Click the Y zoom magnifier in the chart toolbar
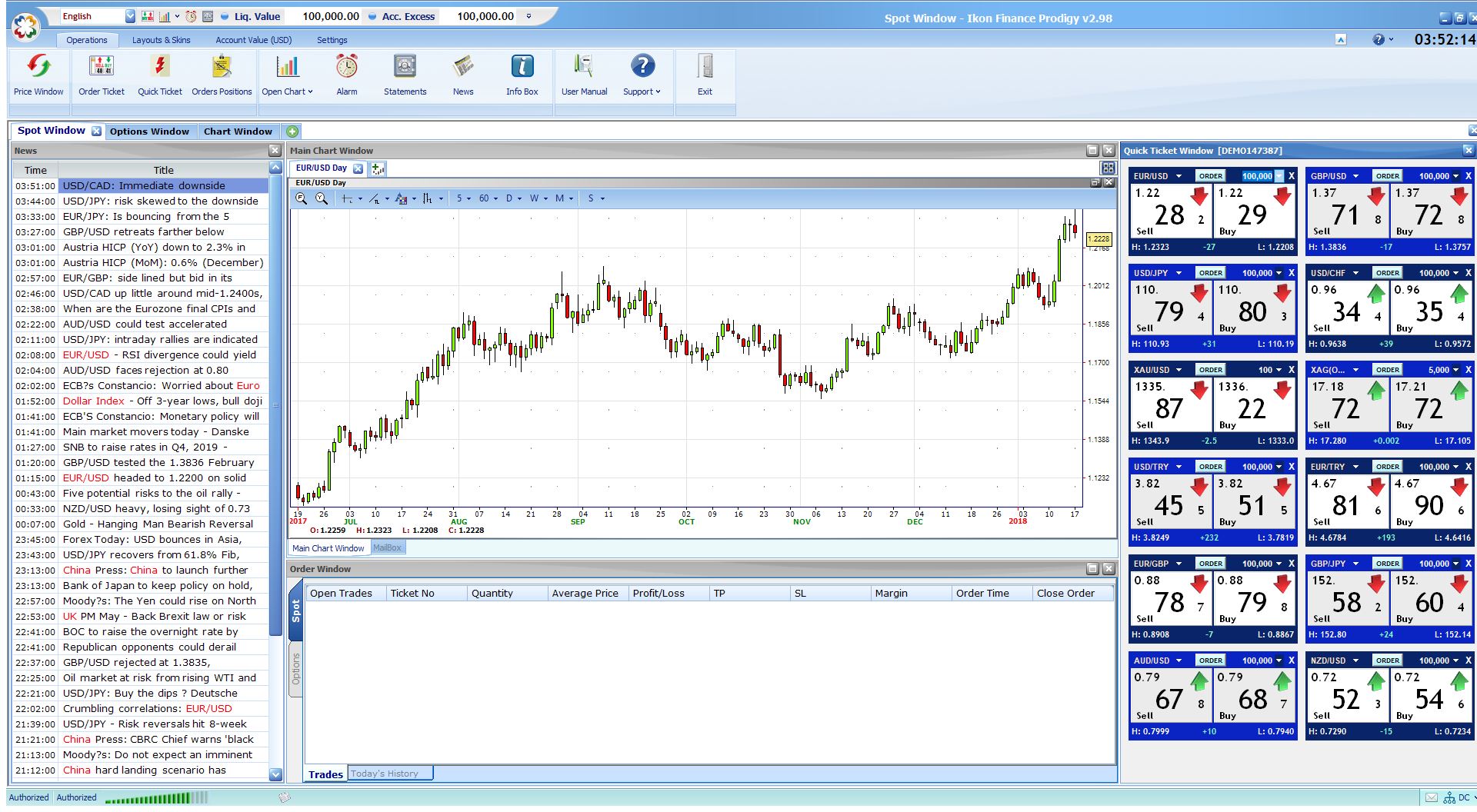This screenshot has height=812, width=1477. point(322,198)
